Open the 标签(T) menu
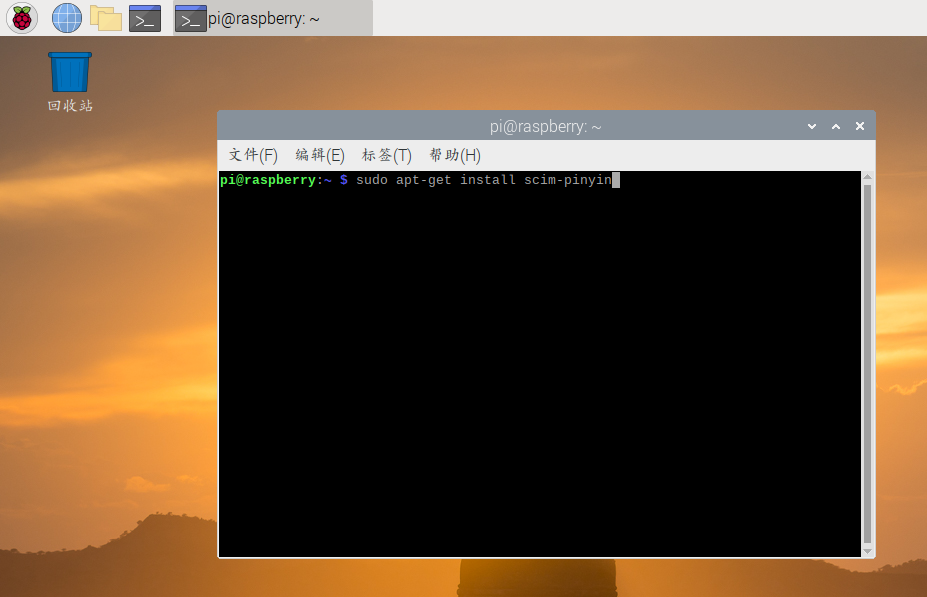927x597 pixels. coord(387,155)
